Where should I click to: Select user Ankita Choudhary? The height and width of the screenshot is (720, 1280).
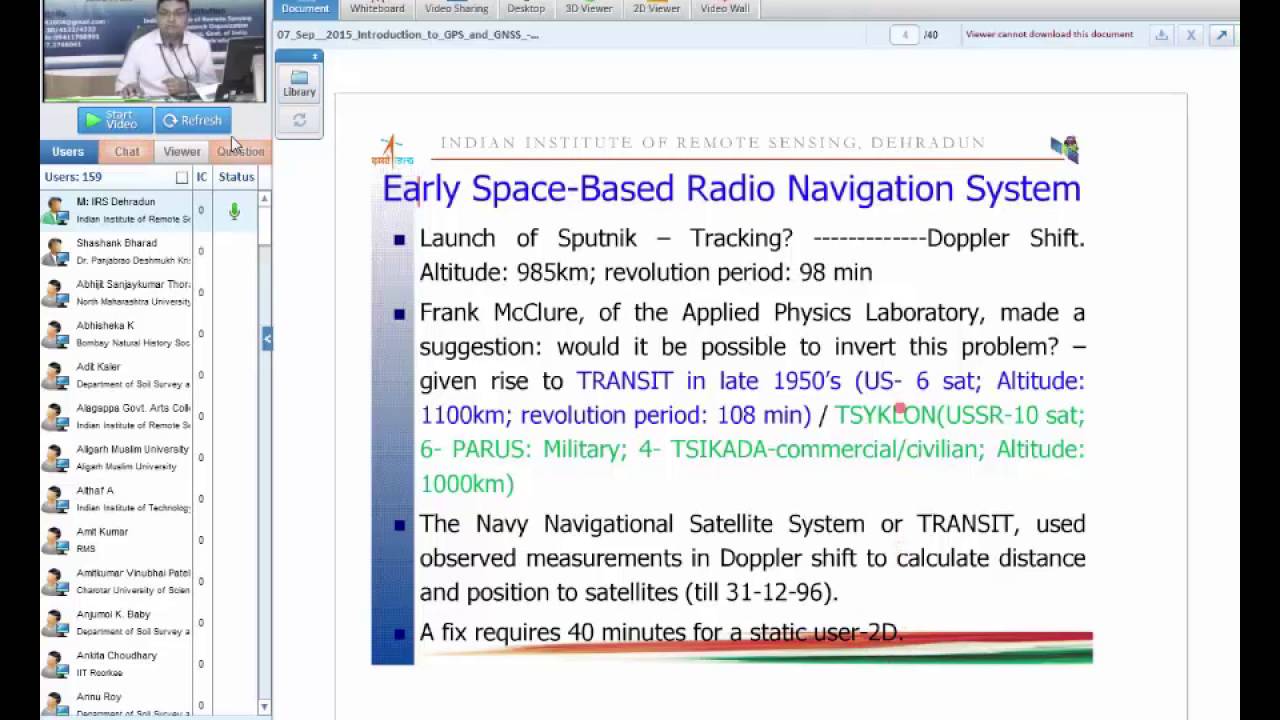tap(149, 664)
